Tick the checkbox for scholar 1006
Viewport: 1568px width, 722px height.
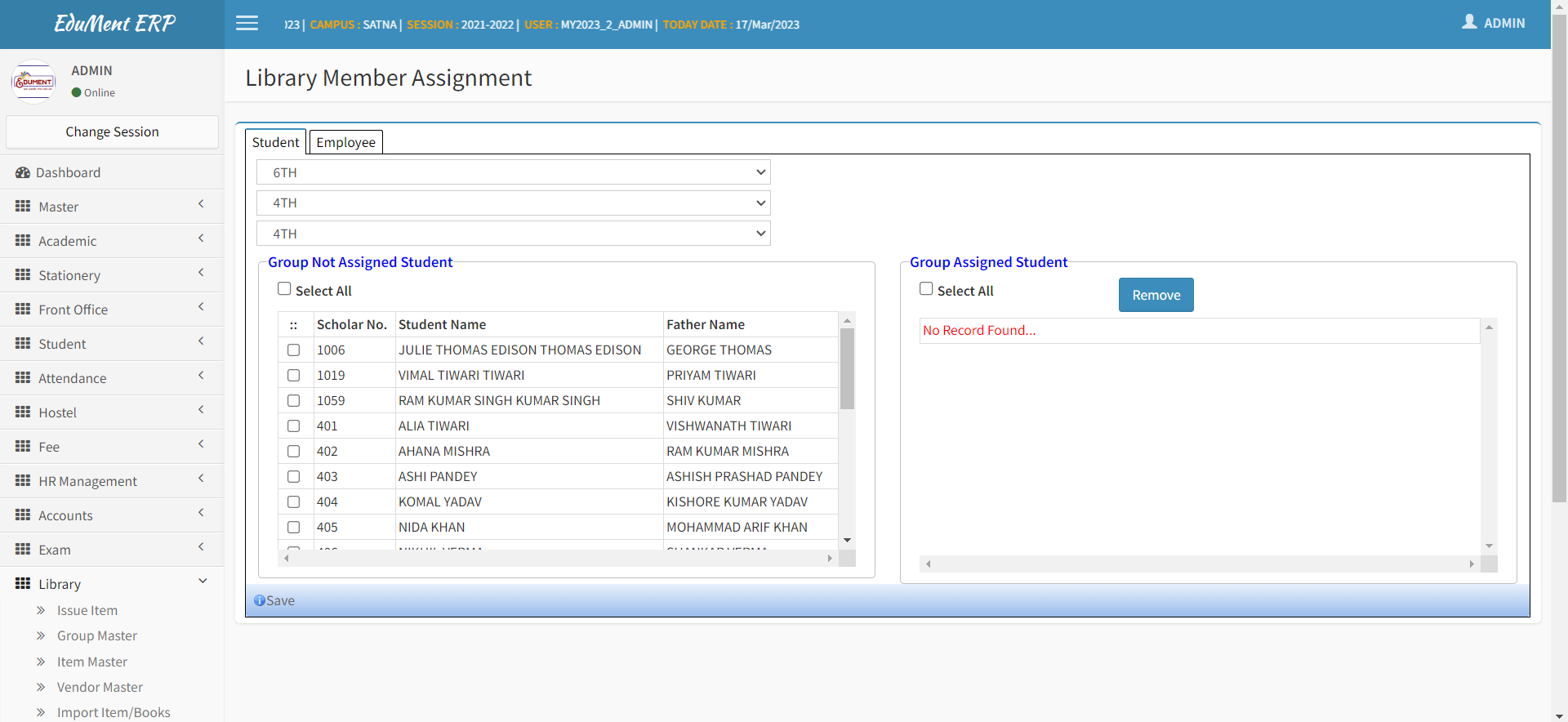[293, 350]
